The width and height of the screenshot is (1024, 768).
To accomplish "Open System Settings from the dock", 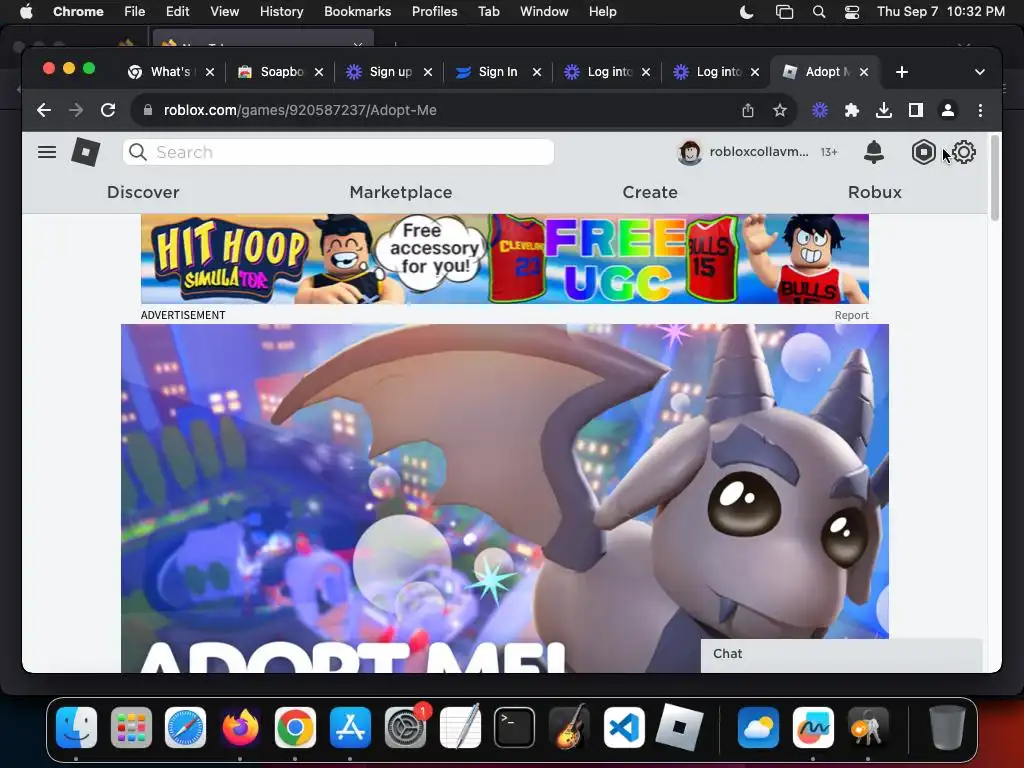I will (x=405, y=728).
